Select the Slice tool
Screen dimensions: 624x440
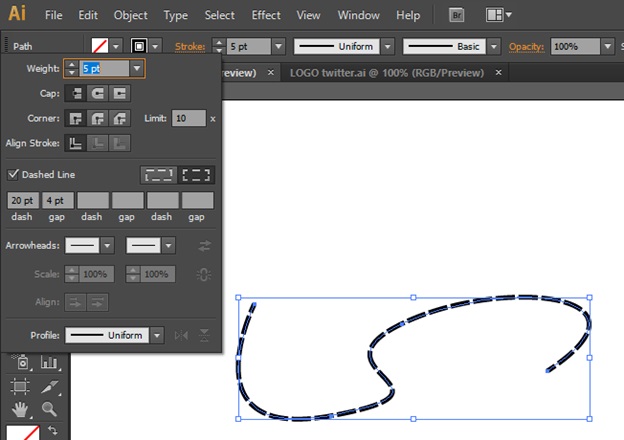coord(48,386)
